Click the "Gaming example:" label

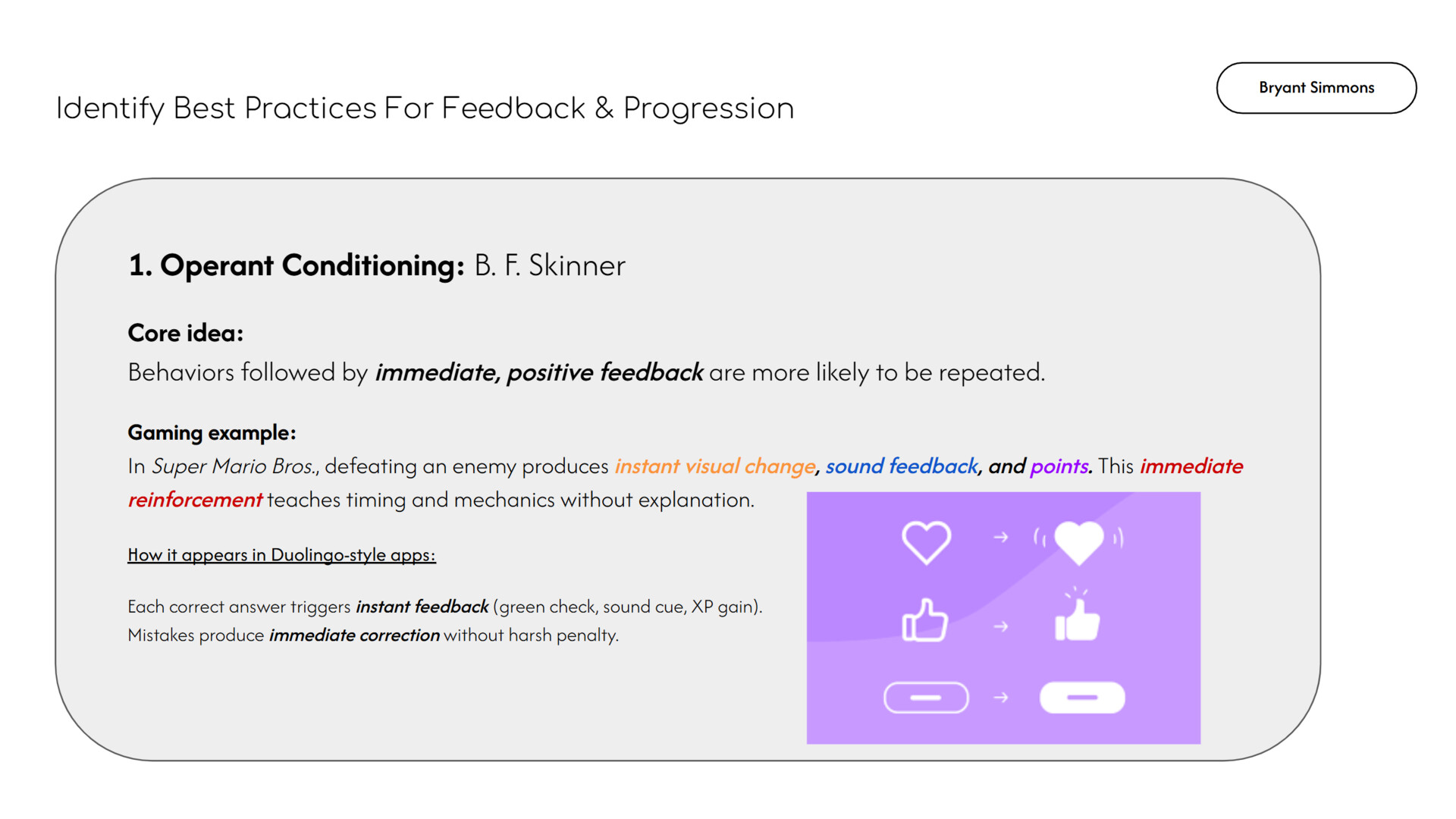(x=212, y=433)
